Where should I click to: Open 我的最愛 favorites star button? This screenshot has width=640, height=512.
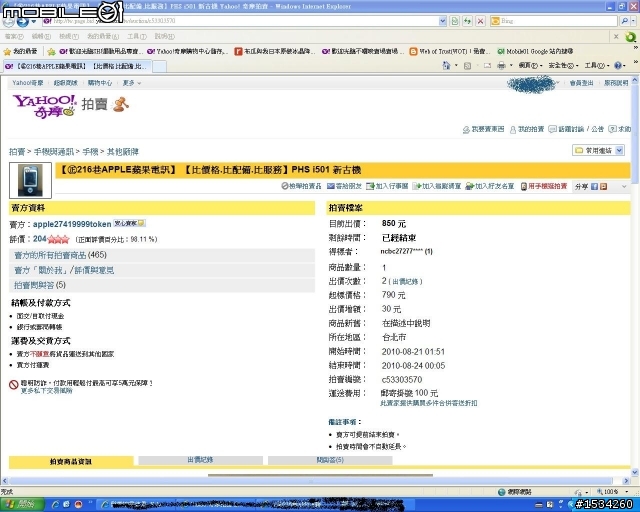pos(20,51)
